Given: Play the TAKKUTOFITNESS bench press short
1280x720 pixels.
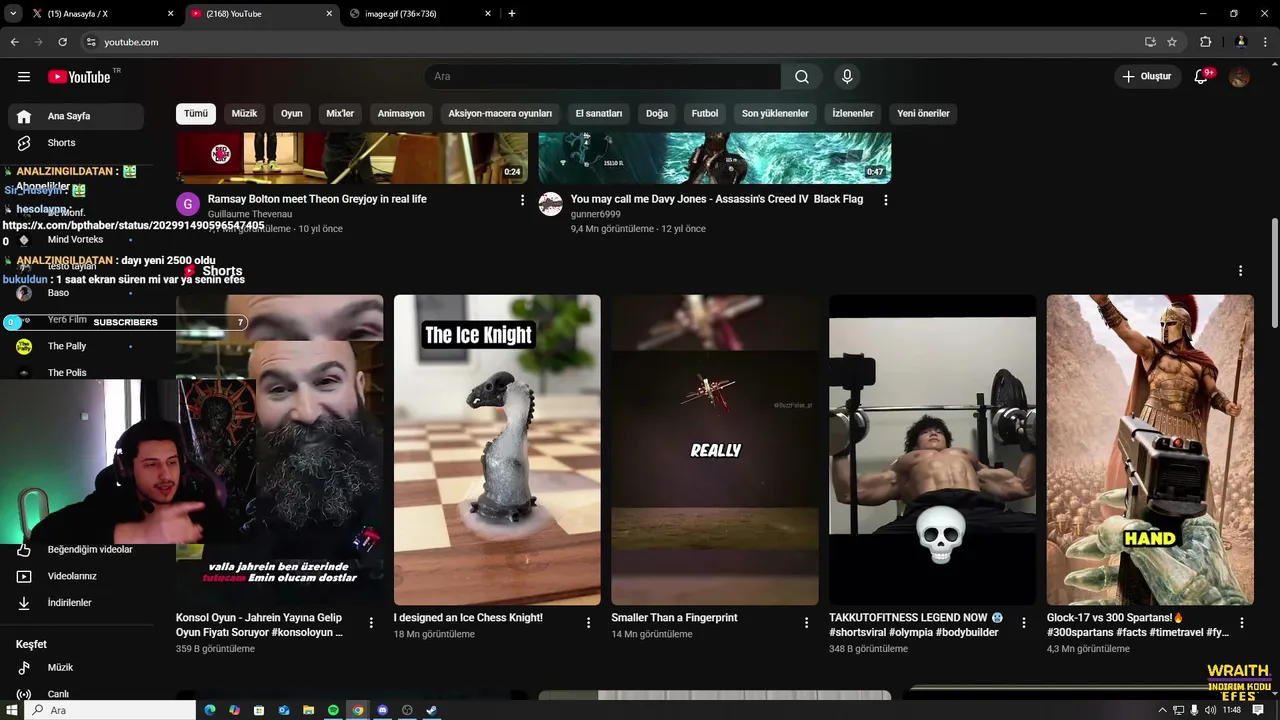Looking at the screenshot, I should 932,450.
